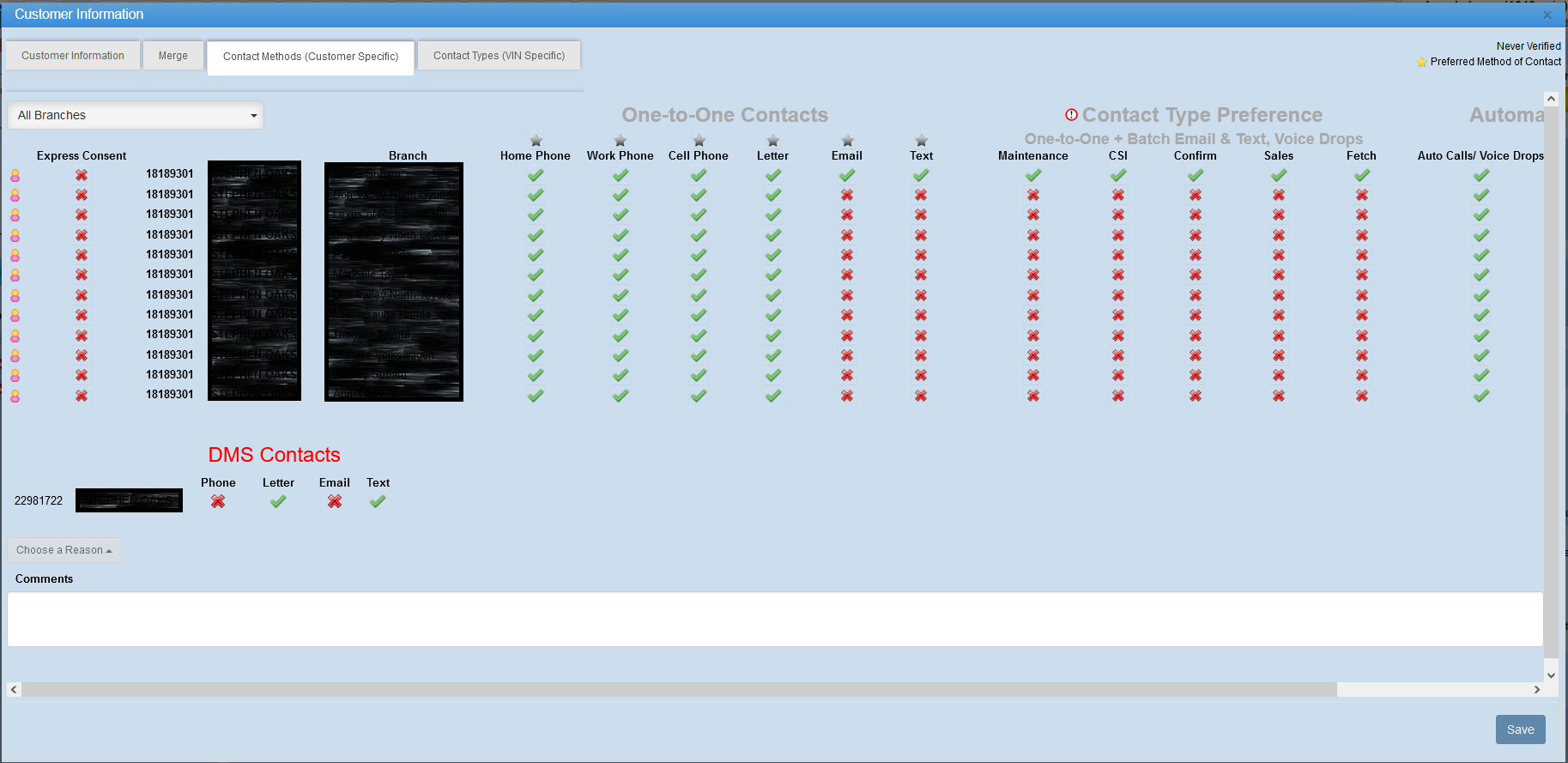Image resolution: width=1568 pixels, height=763 pixels.
Task: Click into the Comments text box
Action: [774, 619]
